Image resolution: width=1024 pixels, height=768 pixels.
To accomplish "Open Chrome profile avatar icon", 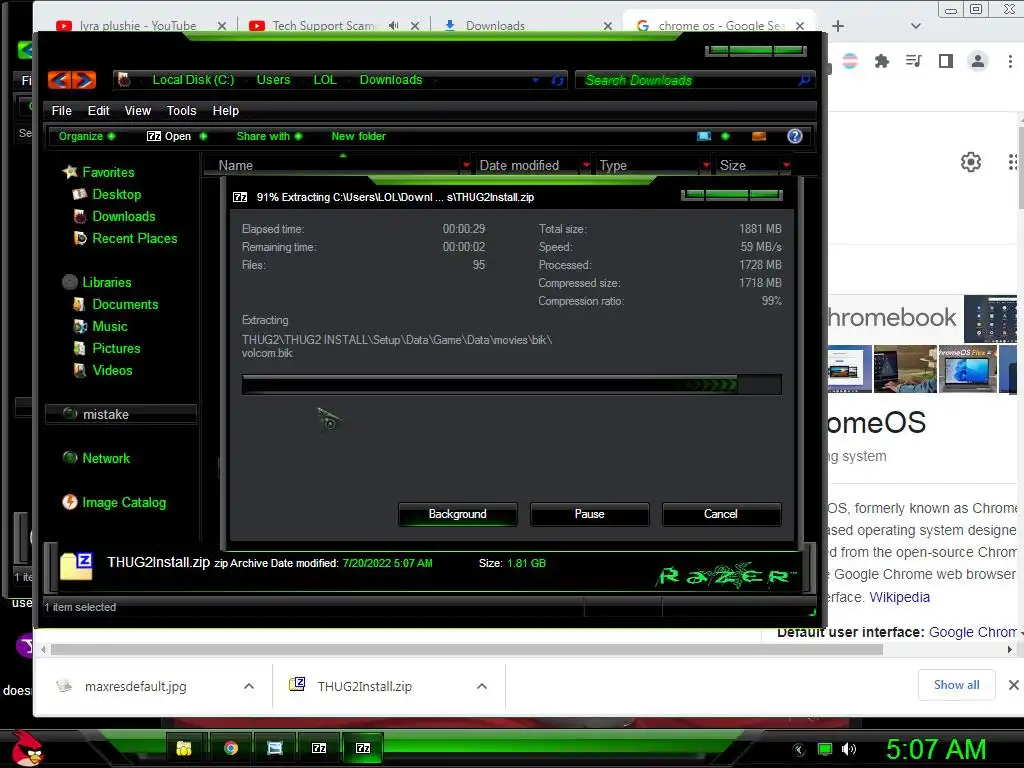I will click(x=978, y=61).
